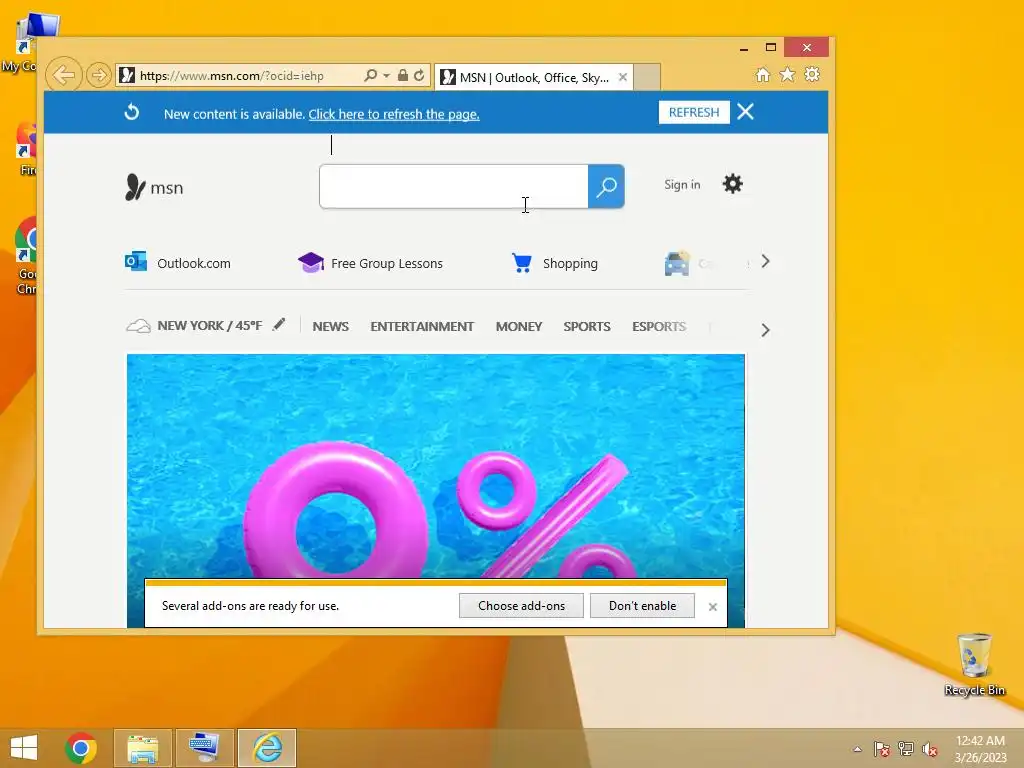Viewport: 1024px width, 768px height.
Task: Open the MONEY section
Action: pos(519,327)
